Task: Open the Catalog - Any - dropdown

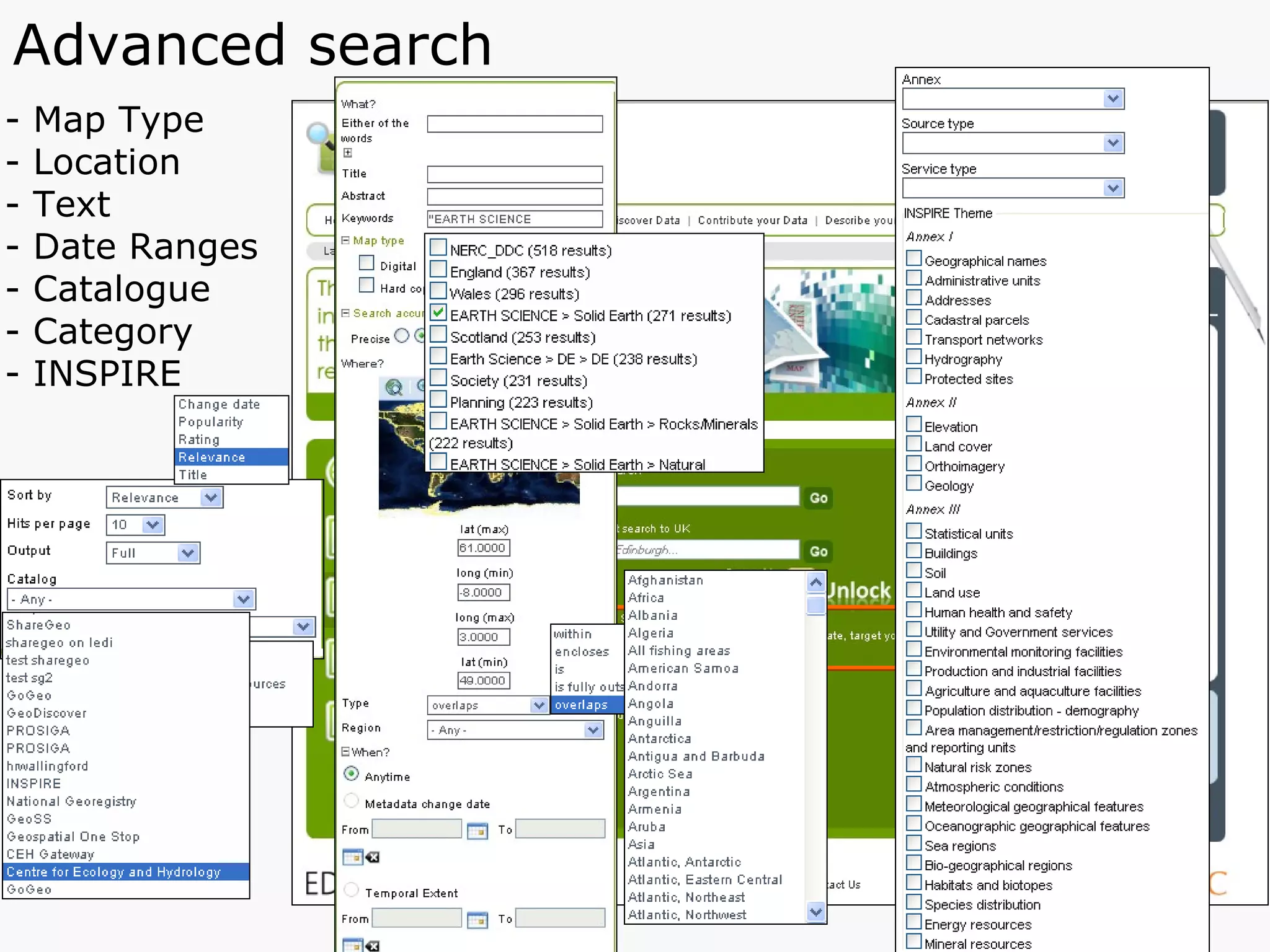Action: click(x=131, y=600)
